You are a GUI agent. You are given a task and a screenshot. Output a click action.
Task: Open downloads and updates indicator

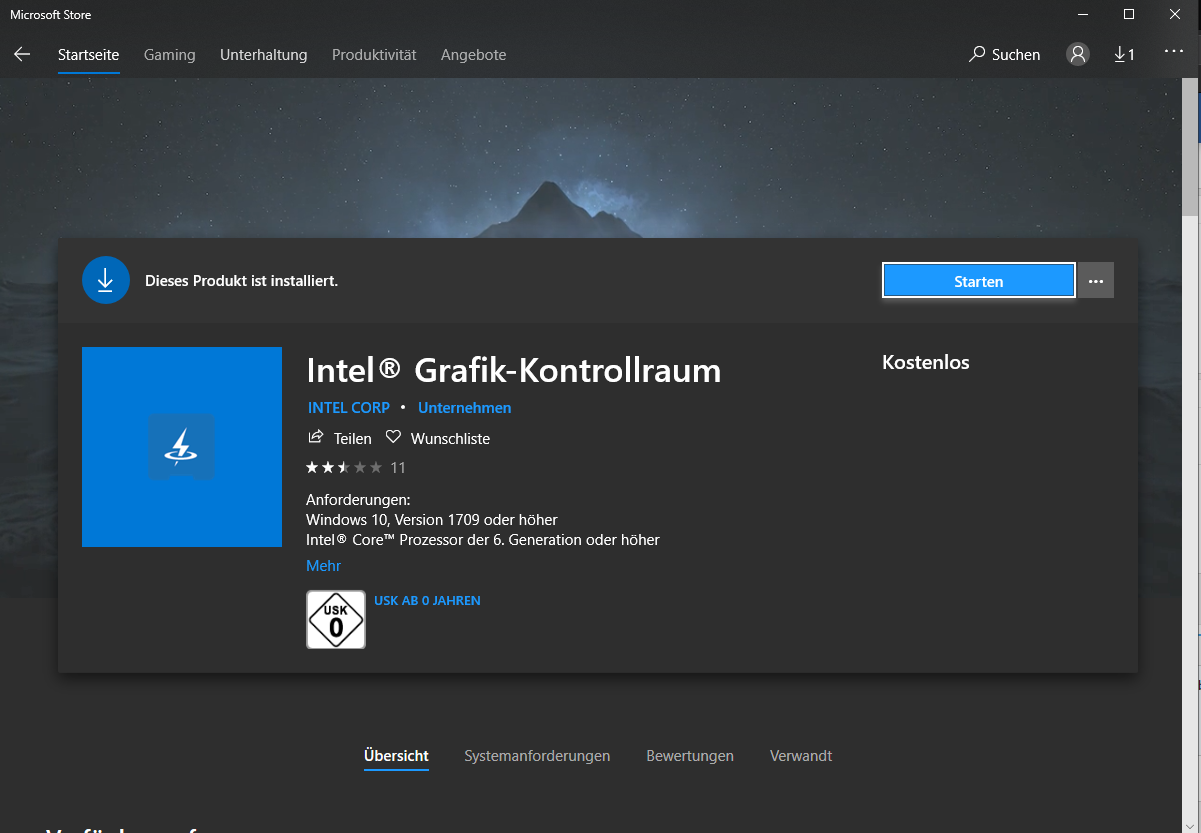click(x=1125, y=54)
